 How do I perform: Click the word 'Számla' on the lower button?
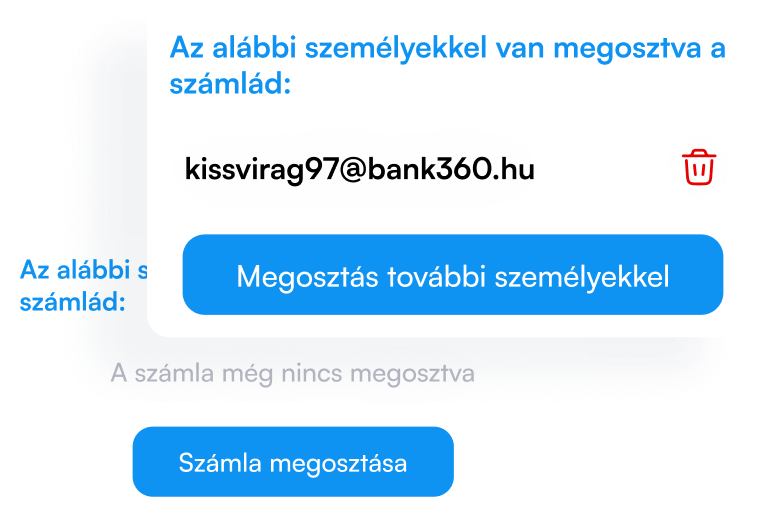click(220, 462)
